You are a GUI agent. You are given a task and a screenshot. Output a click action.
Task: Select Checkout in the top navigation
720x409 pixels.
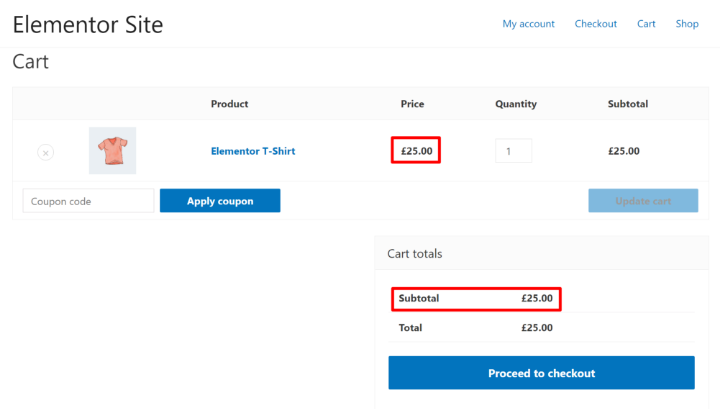coord(595,24)
